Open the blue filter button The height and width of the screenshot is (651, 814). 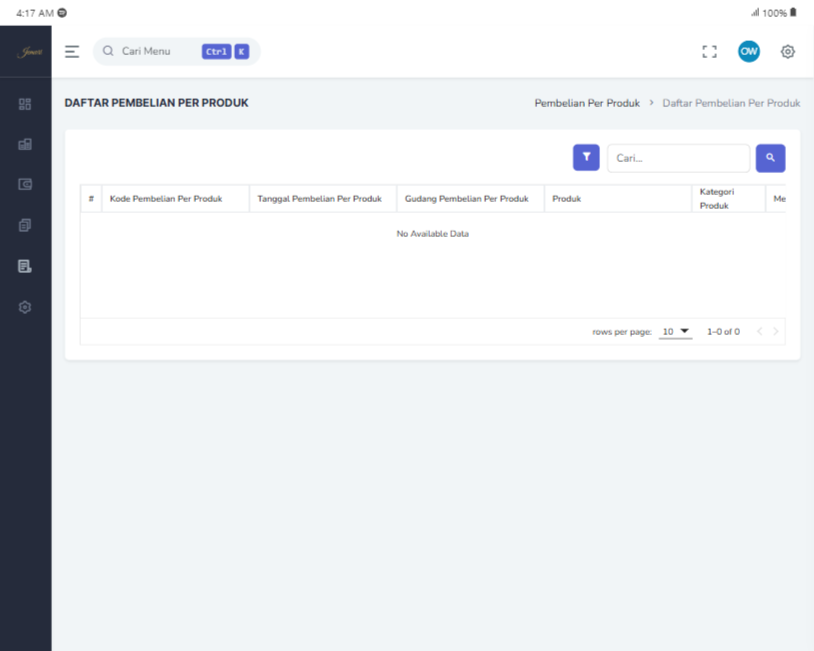pyautogui.click(x=586, y=158)
